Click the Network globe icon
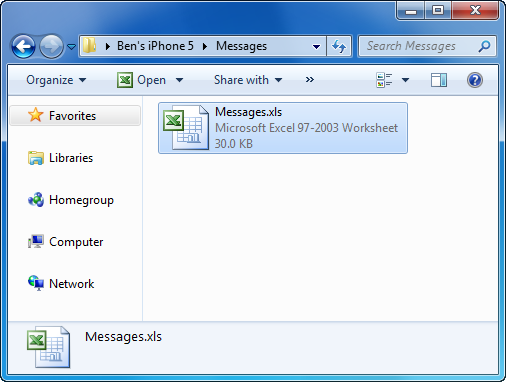The image size is (506, 382). (36, 283)
